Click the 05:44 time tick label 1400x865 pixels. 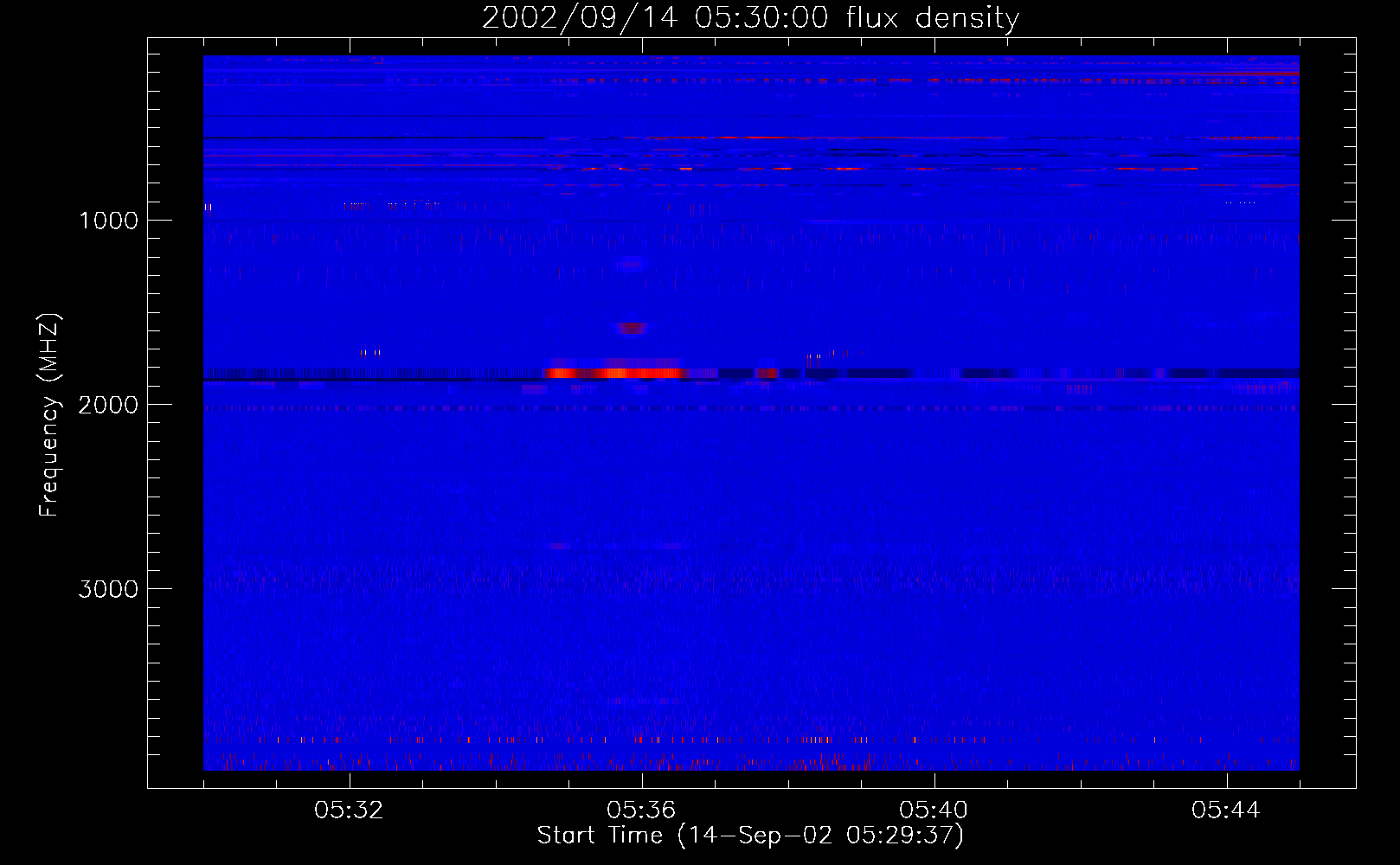coord(1227,811)
